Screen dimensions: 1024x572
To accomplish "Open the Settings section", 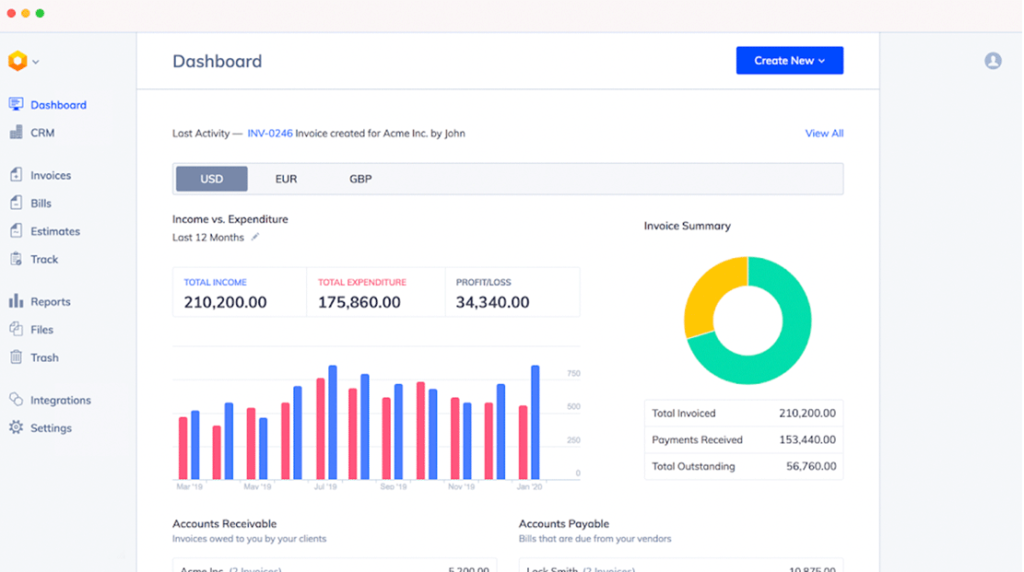I will 51,428.
